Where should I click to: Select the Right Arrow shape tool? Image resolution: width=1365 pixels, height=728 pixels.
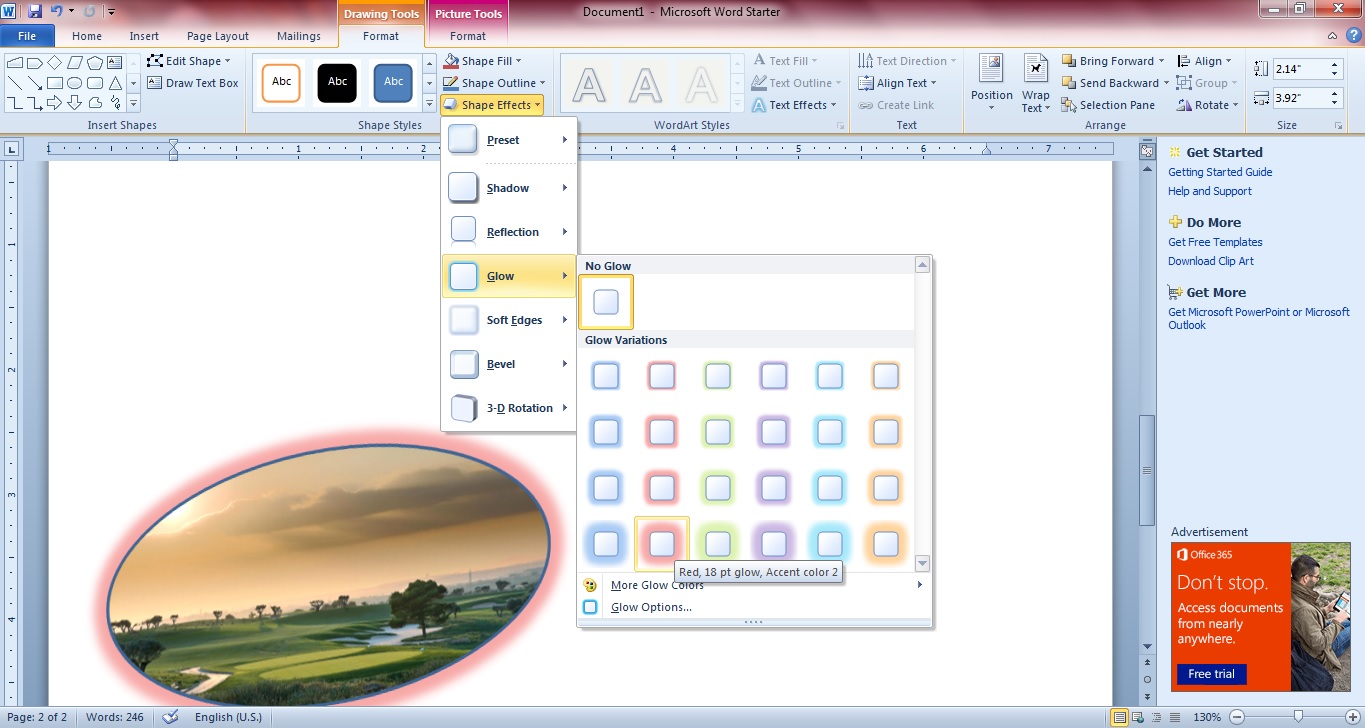pos(54,101)
